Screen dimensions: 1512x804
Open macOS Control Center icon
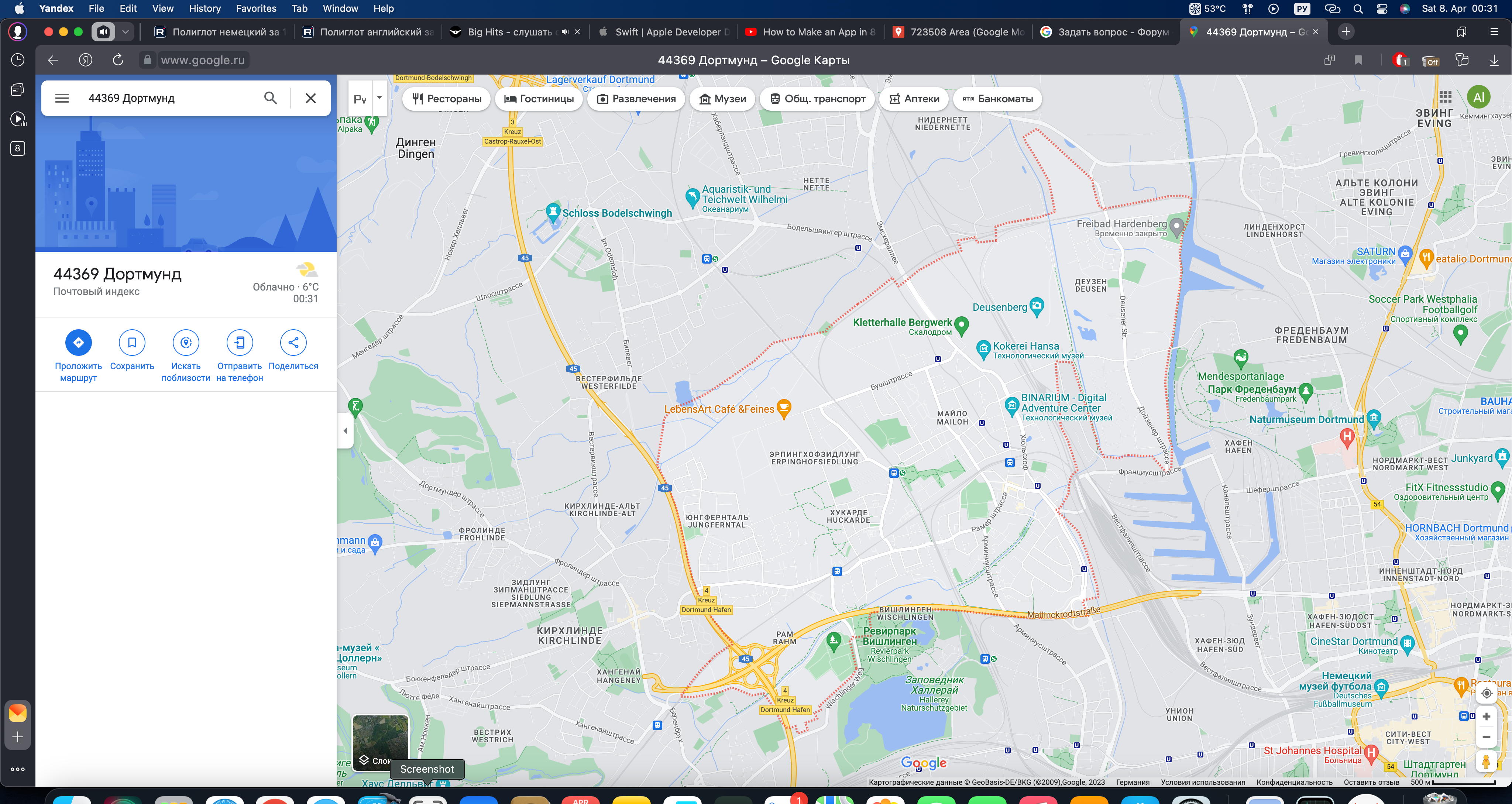coord(1382,8)
